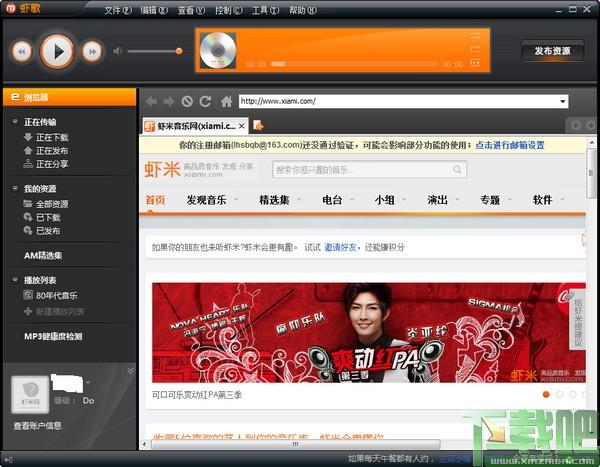Start playback with the play button
600x467 pixels.
(x=57, y=51)
